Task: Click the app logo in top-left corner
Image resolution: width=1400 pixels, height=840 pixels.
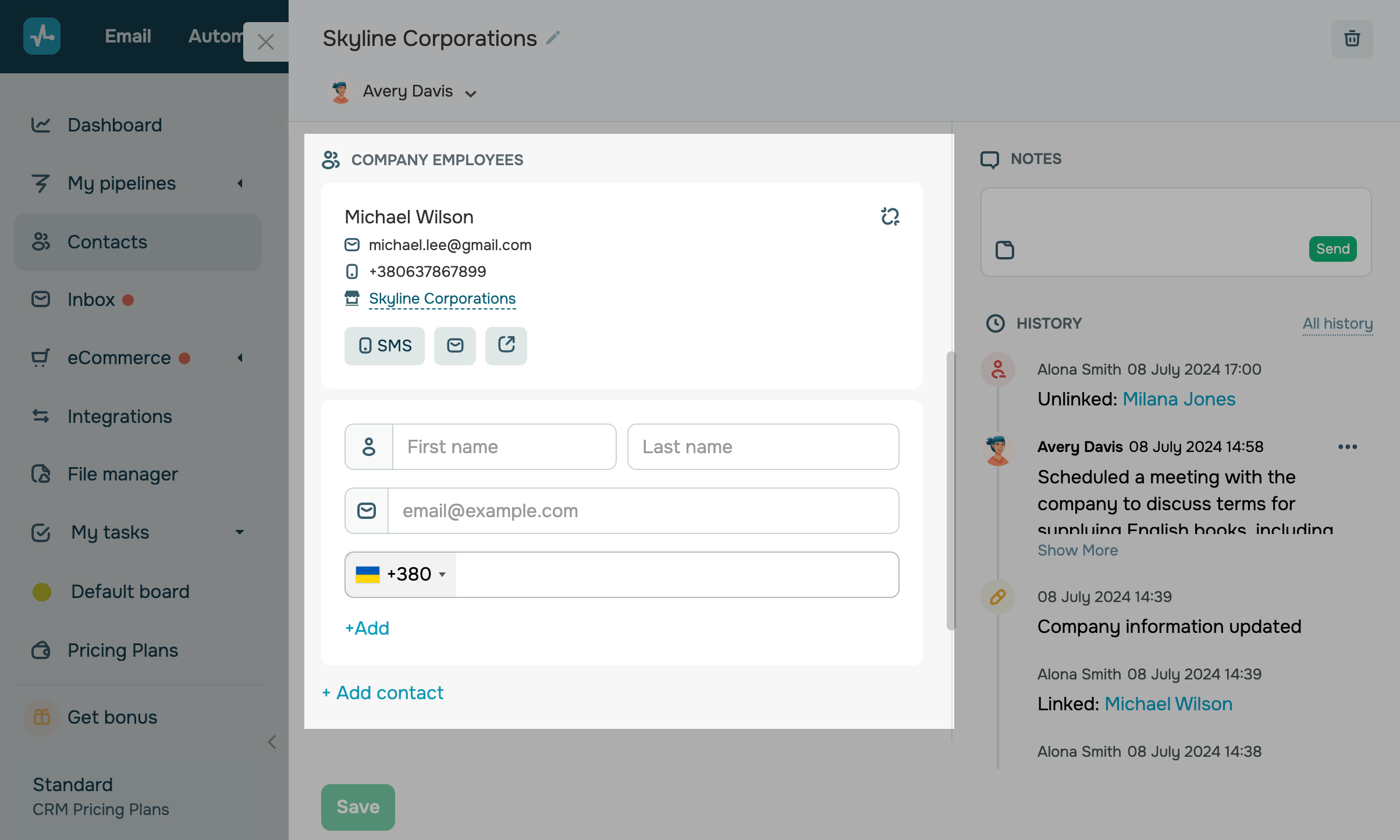Action: pyautogui.click(x=42, y=36)
